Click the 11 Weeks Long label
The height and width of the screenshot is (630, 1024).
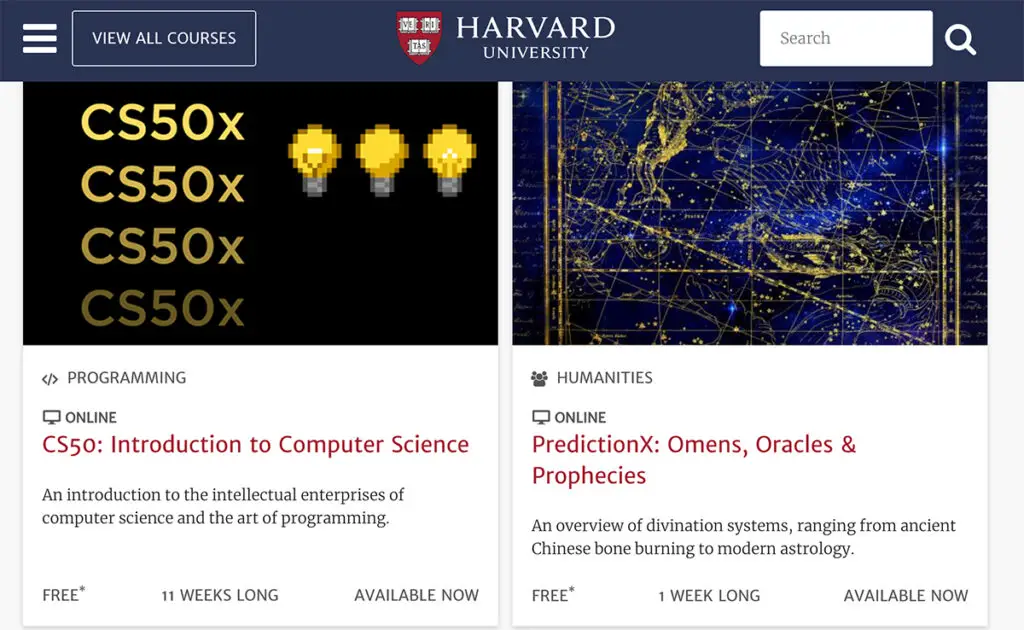220,595
